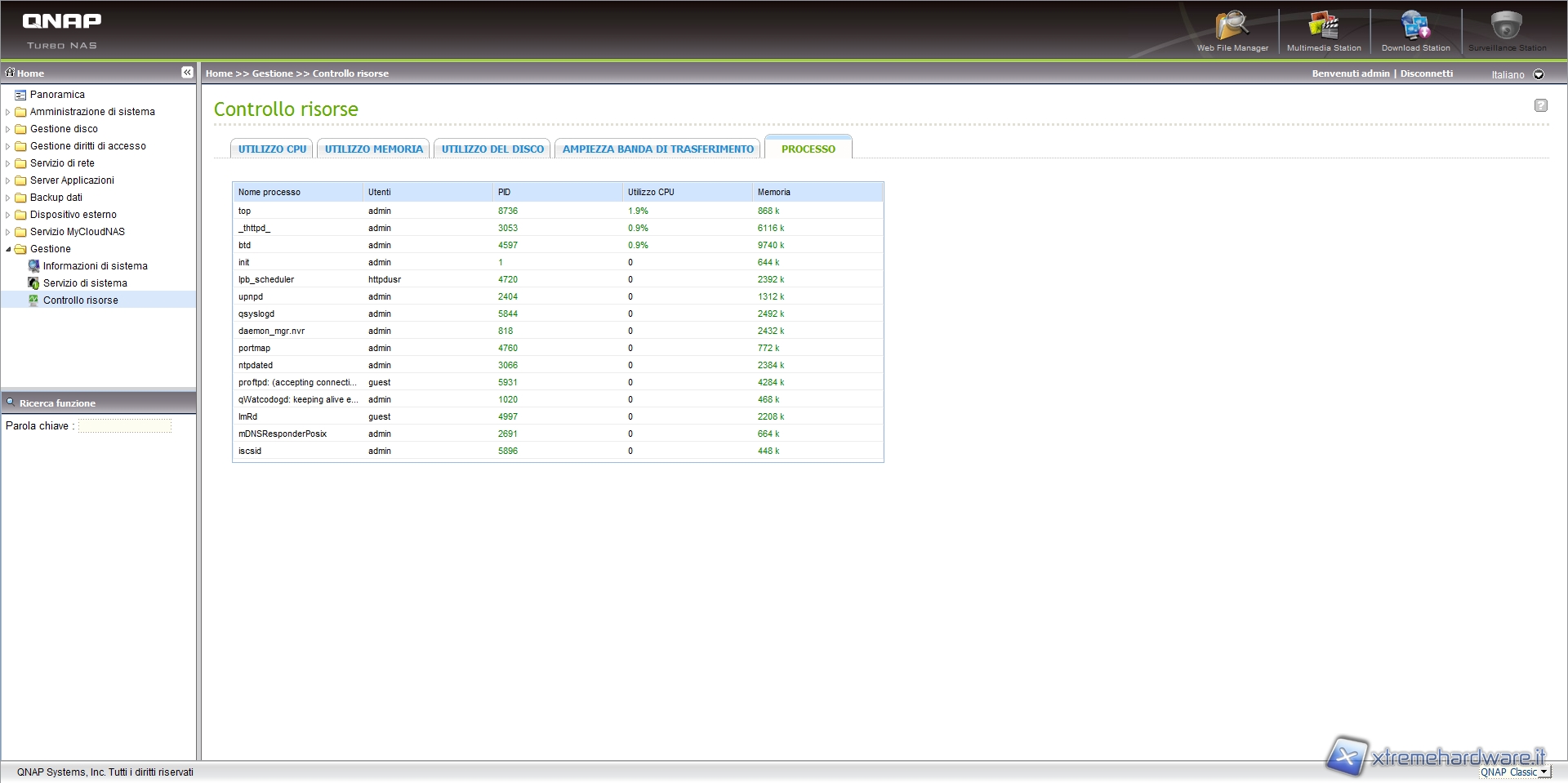
Task: Focus the Parola chiave search field
Action: point(125,426)
